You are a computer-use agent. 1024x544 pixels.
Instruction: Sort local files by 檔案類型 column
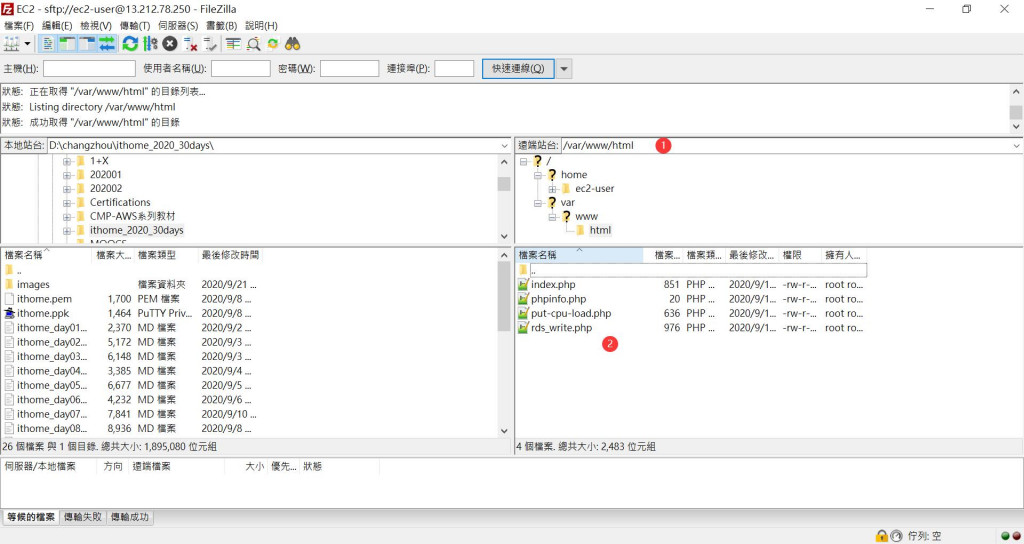[x=166, y=255]
